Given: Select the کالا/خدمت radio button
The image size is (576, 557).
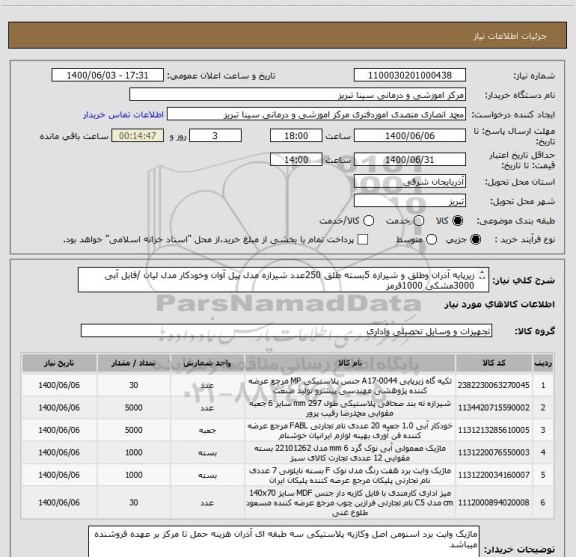Looking at the screenshot, I should click(x=368, y=221).
